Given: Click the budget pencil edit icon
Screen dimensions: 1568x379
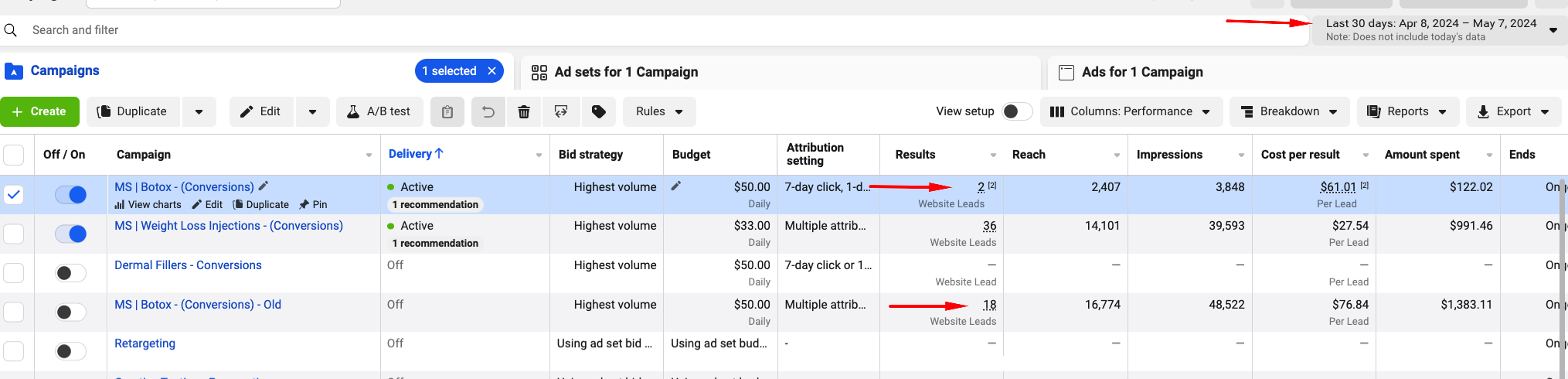Looking at the screenshot, I should (x=676, y=186).
